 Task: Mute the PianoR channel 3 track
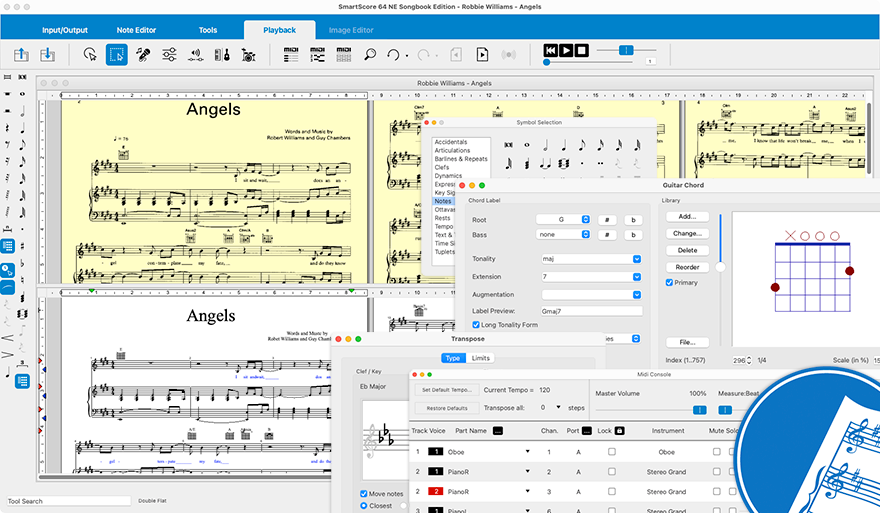coord(717,491)
